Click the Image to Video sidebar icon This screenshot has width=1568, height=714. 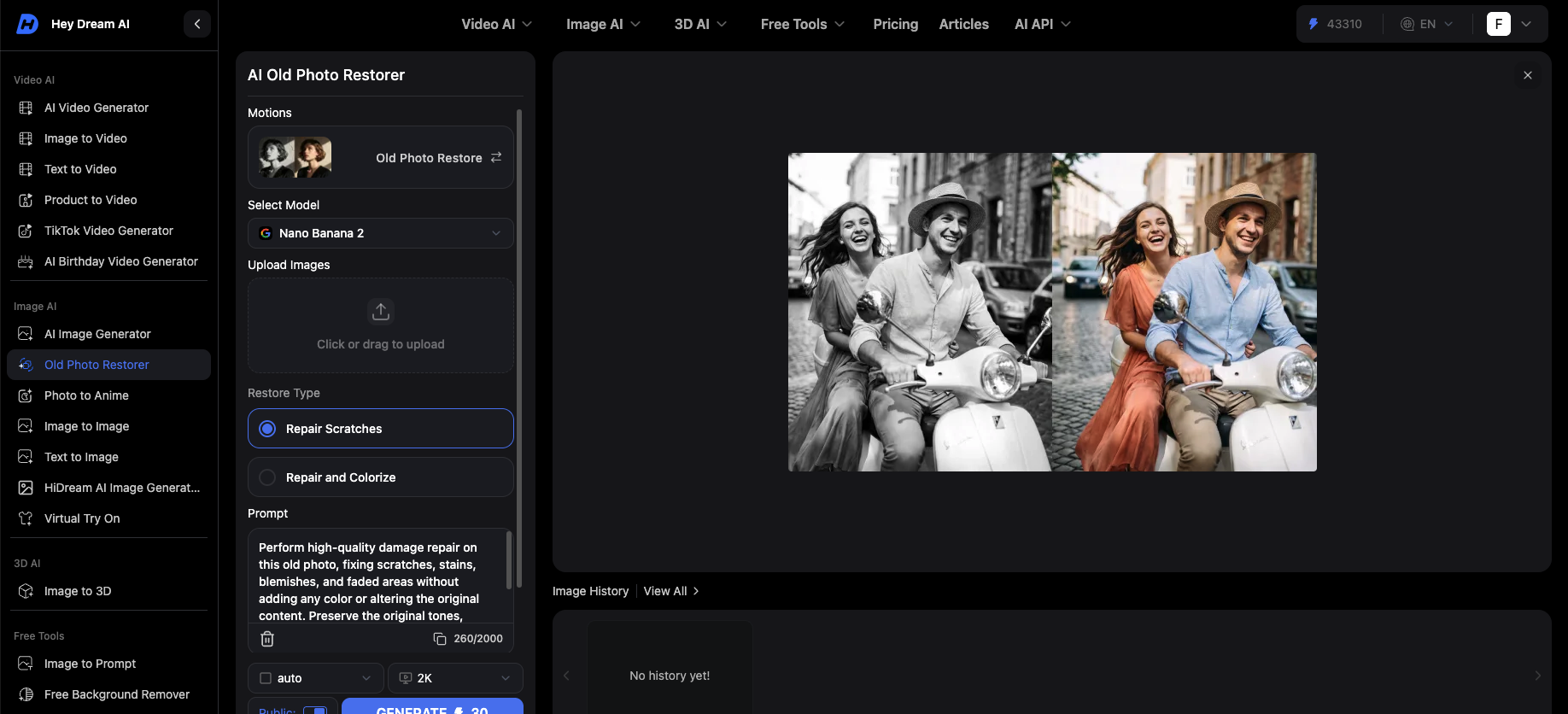(x=26, y=138)
